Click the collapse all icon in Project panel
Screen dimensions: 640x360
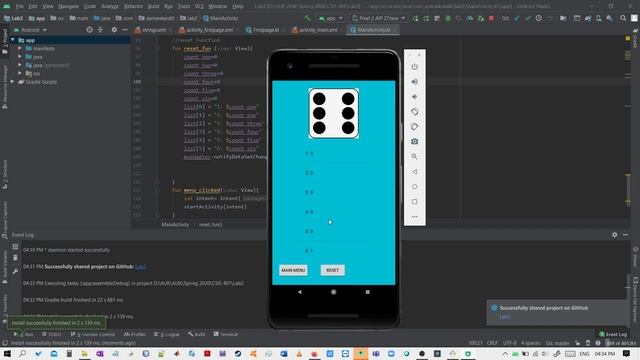pyautogui.click(x=100, y=30)
